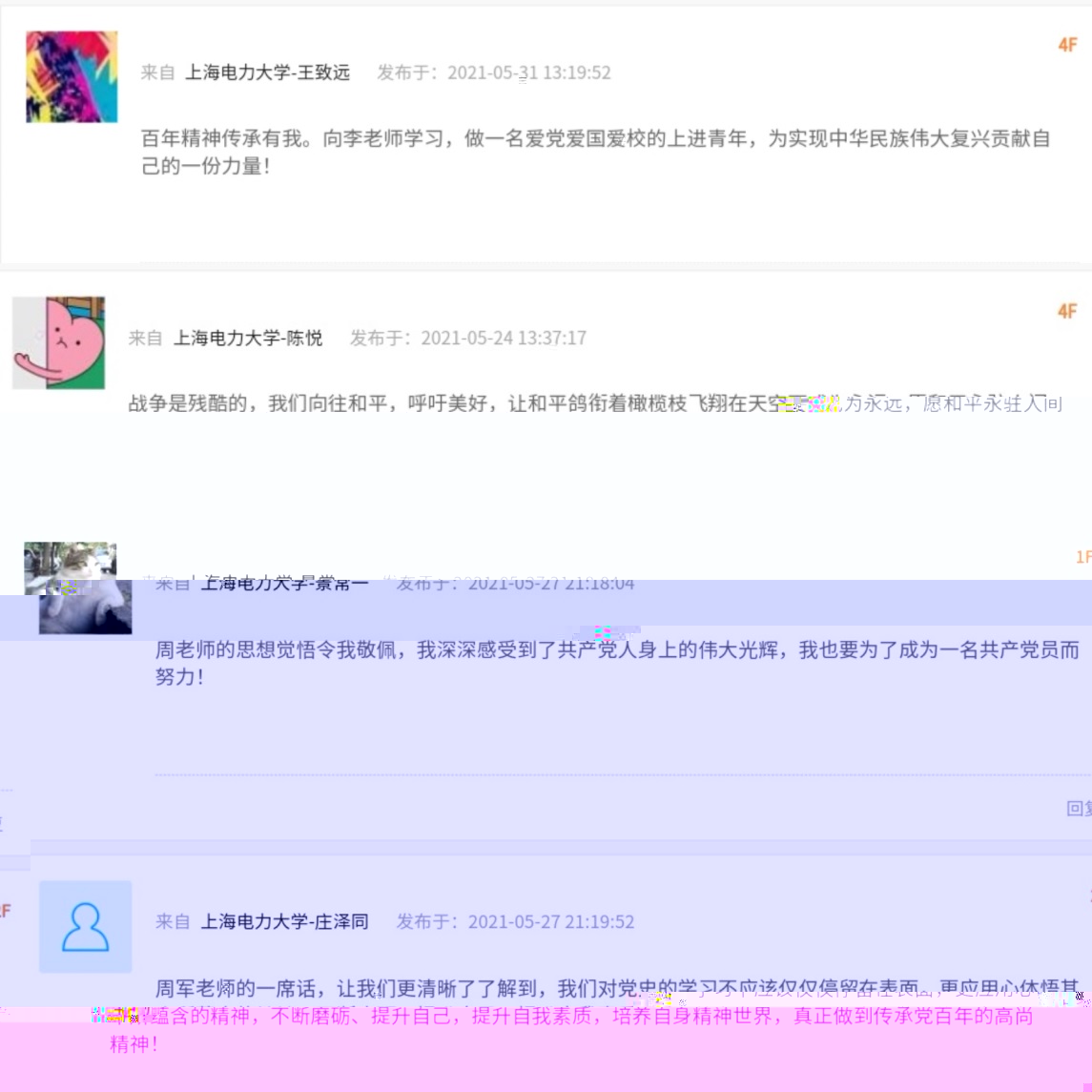Open 王致远's colorful abstract avatar

72,76
